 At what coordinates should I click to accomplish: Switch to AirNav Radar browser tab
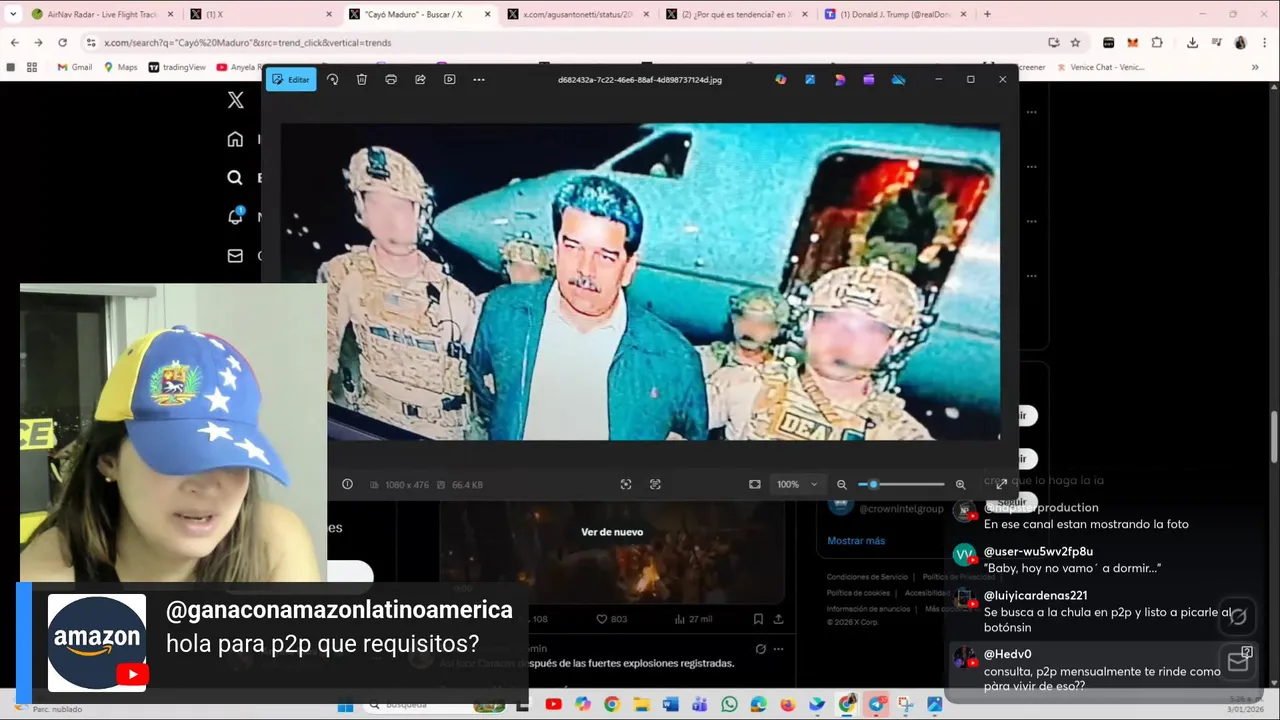pos(103,14)
